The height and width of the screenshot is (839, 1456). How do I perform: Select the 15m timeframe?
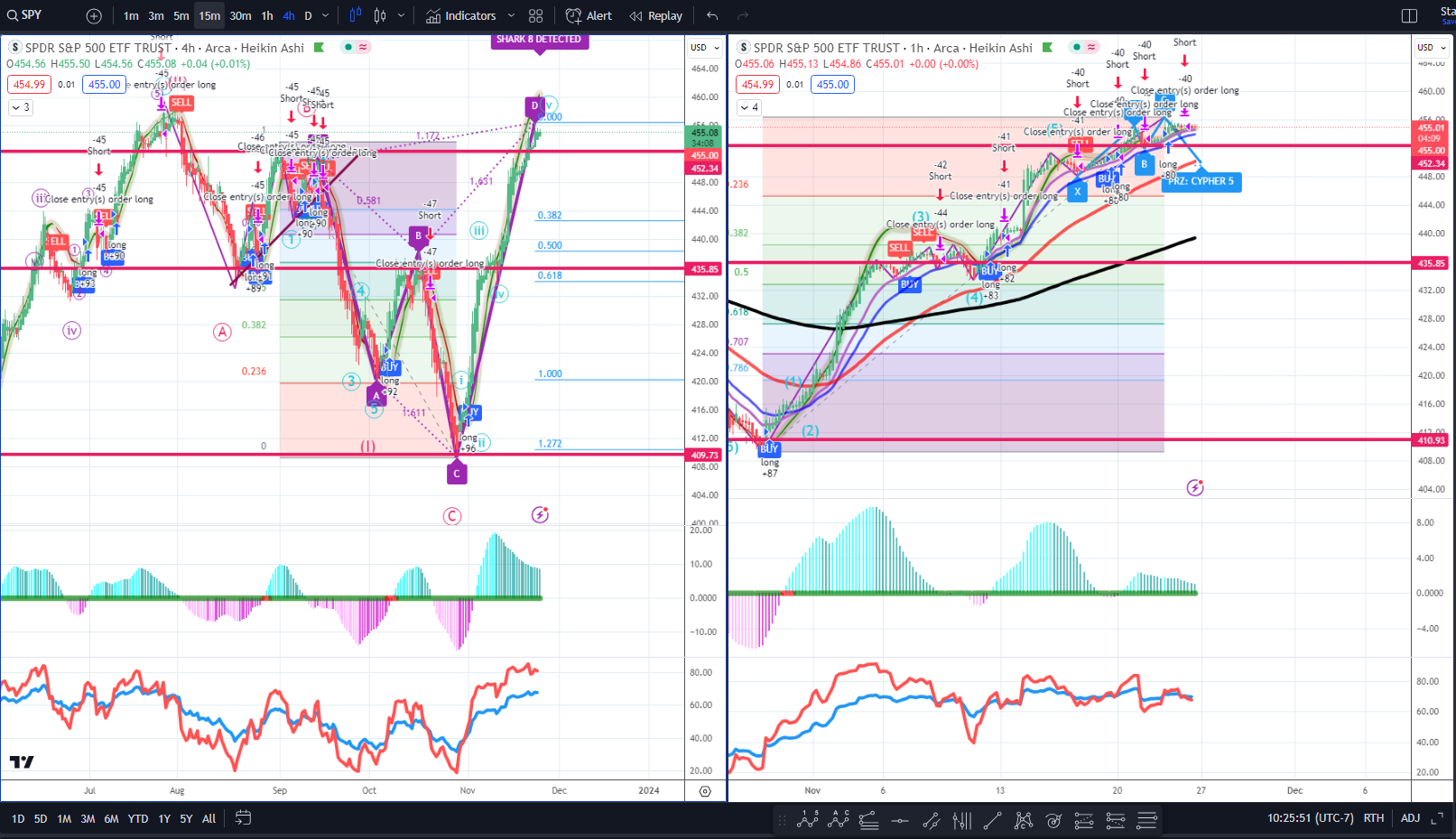(209, 16)
